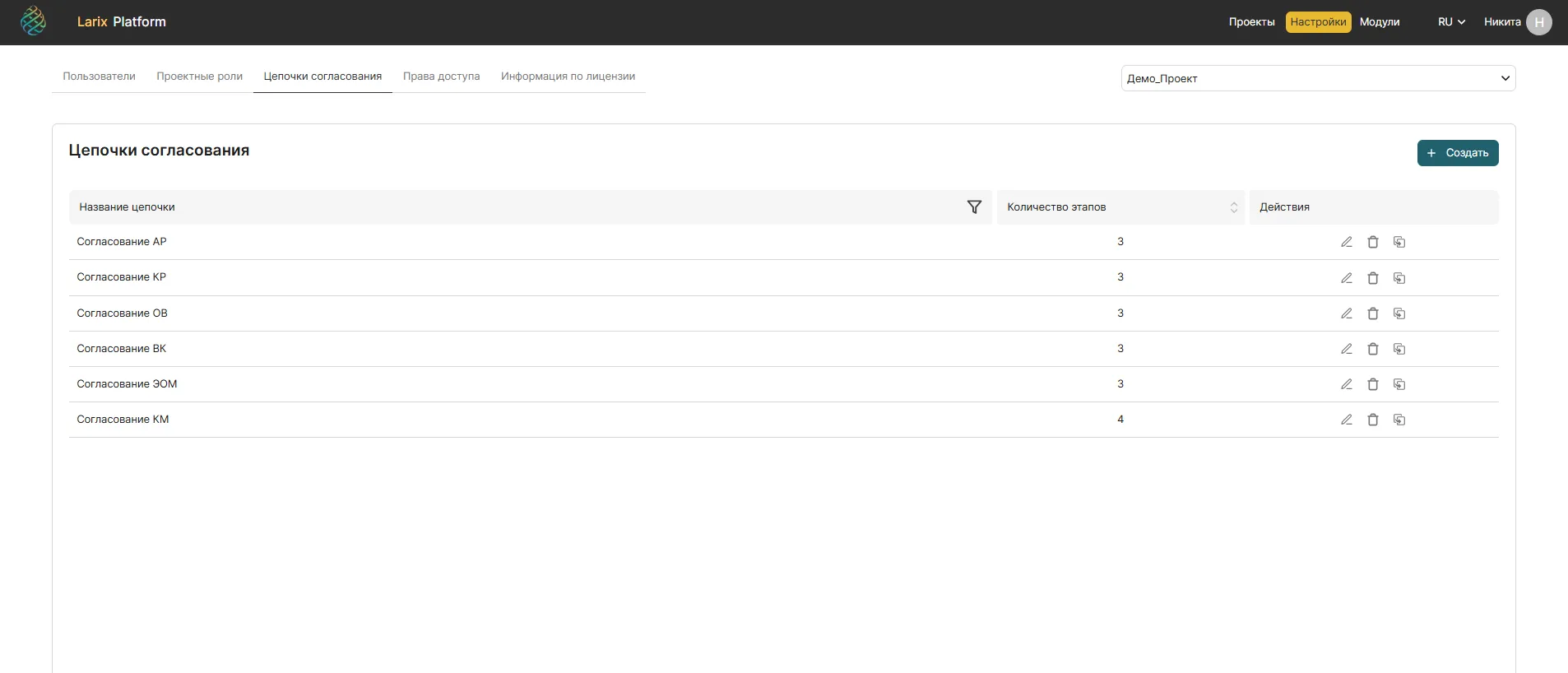Open the filter for Название цепочки column
Viewport: 1568px width, 673px height.
(974, 207)
